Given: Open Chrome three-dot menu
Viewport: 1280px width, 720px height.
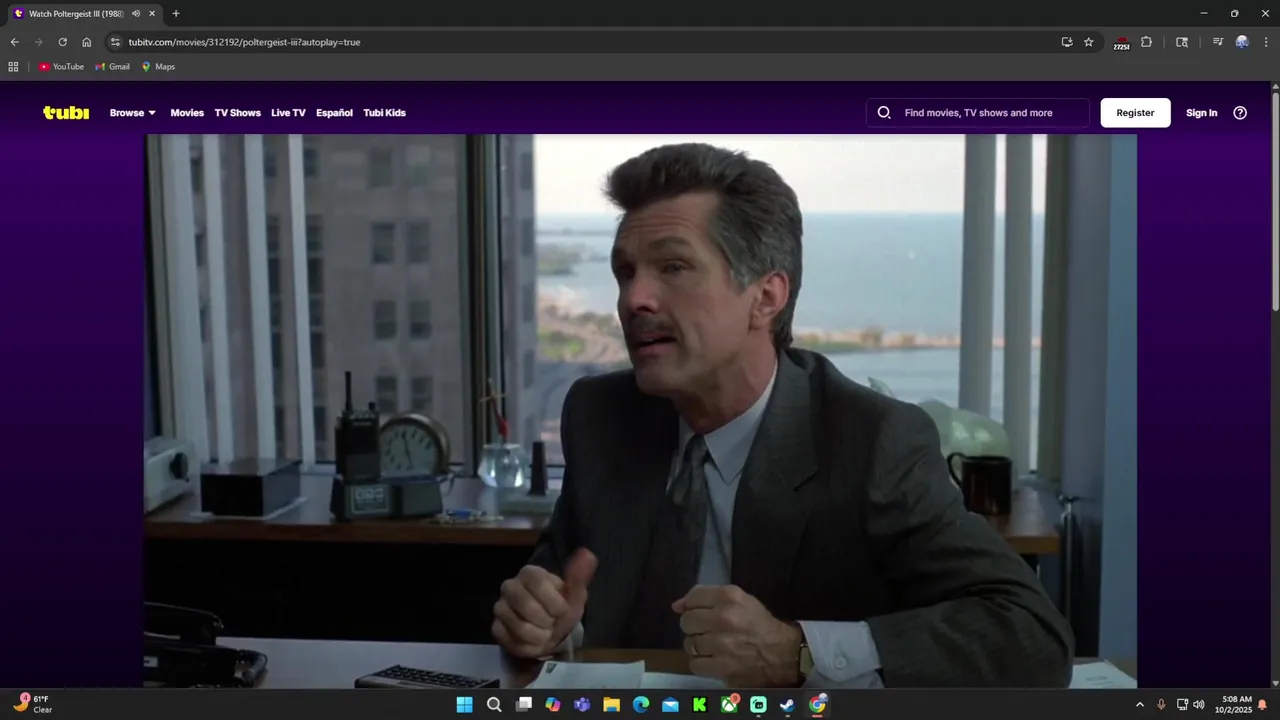Looking at the screenshot, I should [x=1266, y=42].
